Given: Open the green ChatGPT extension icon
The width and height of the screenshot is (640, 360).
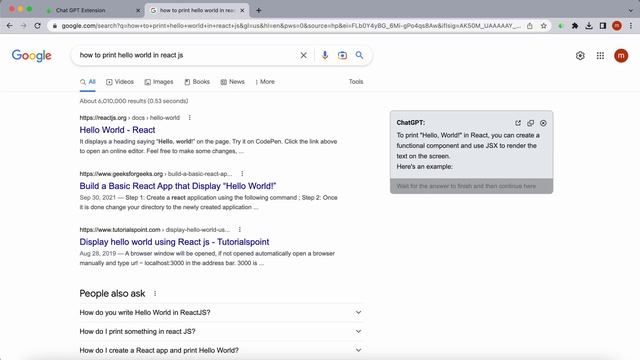Looking at the screenshot, I should pos(561,26).
